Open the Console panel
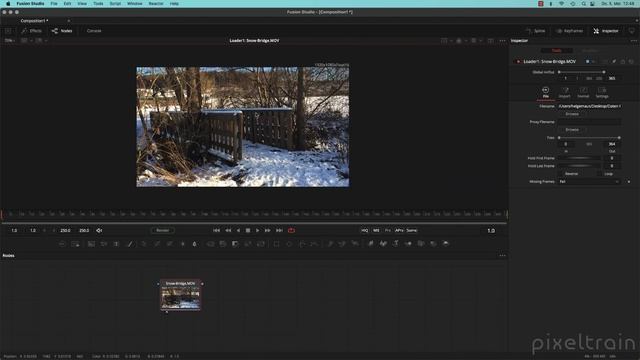 (x=94, y=31)
